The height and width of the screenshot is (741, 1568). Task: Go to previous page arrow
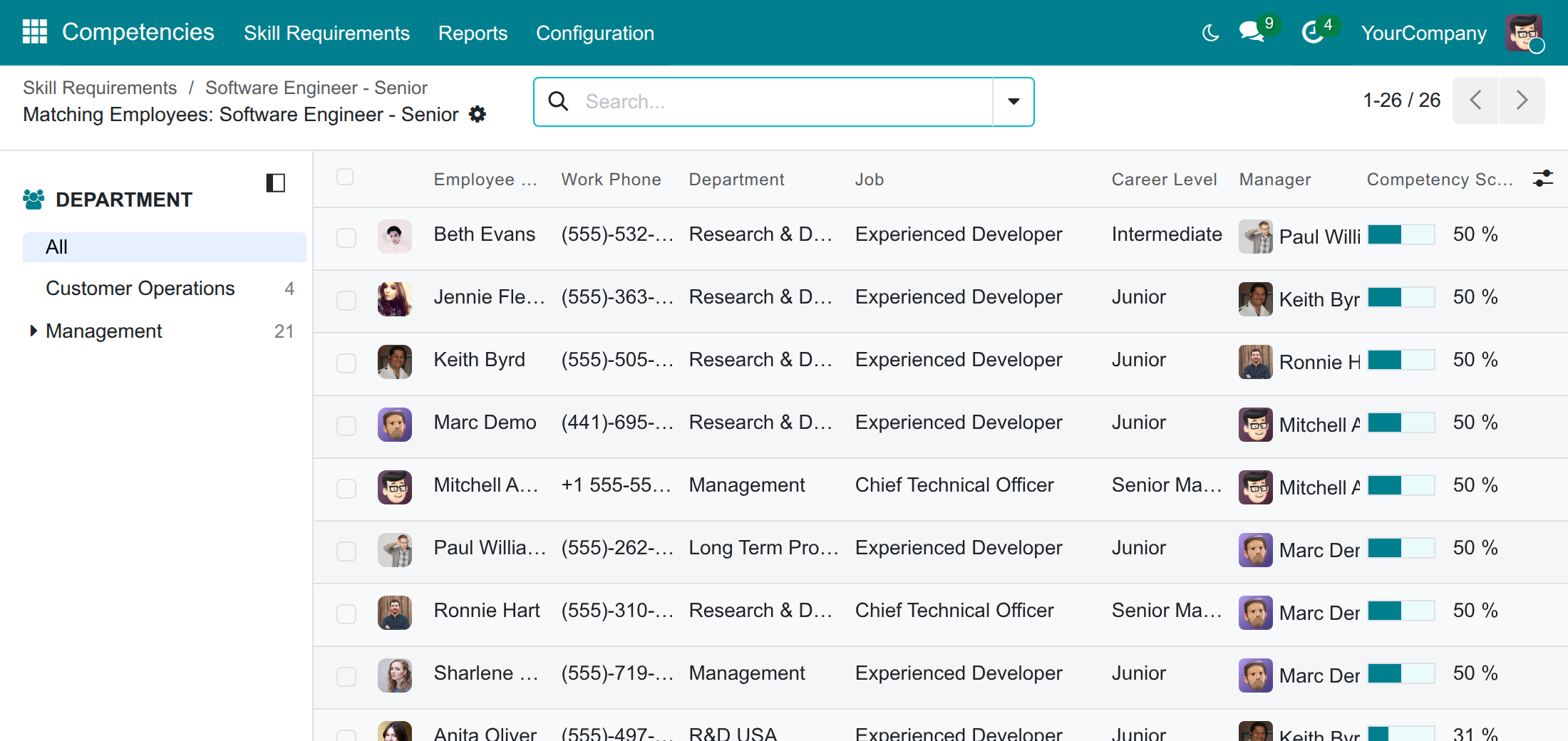click(x=1475, y=100)
